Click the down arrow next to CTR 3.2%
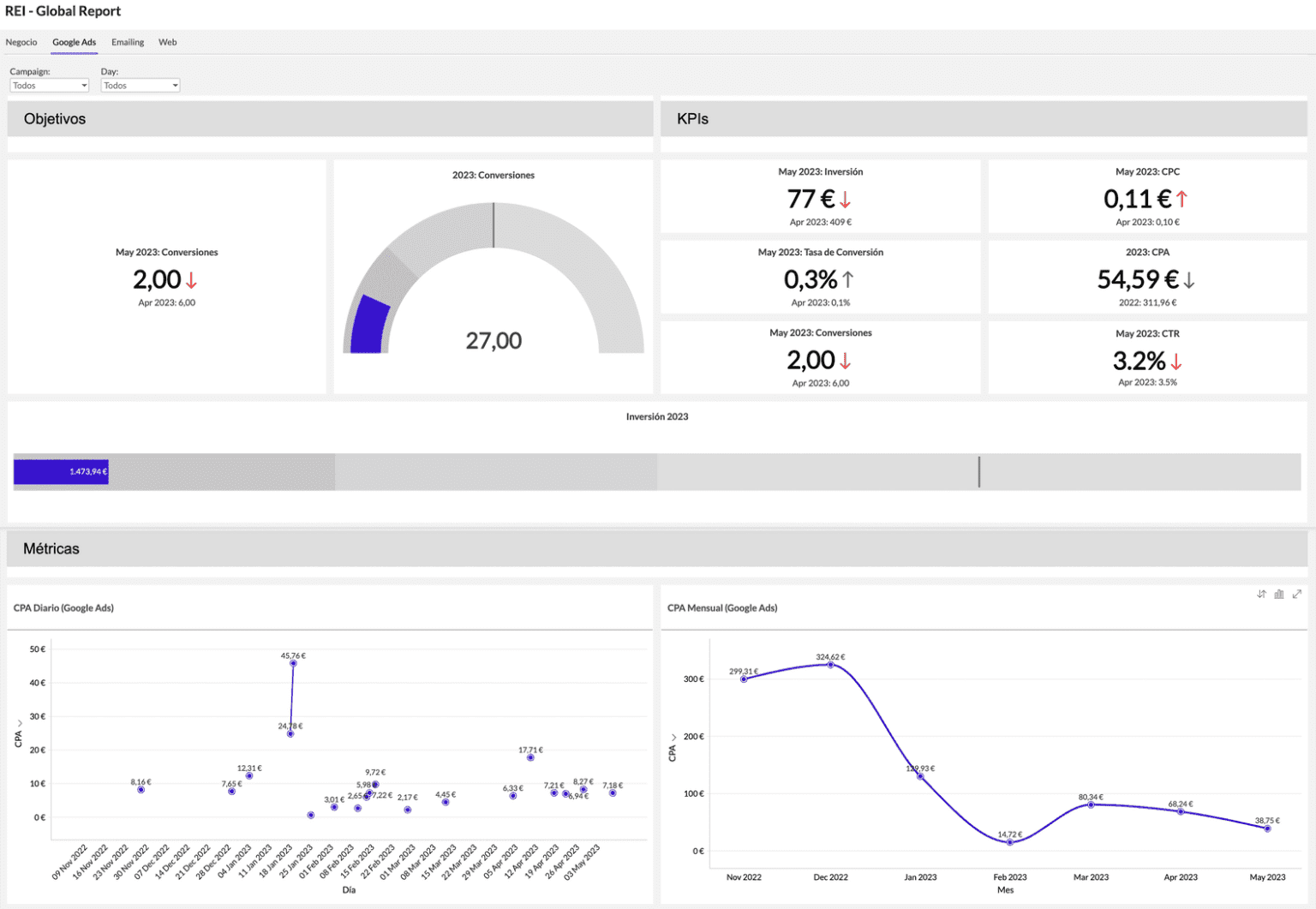This screenshot has height=909, width=1316. pos(1178,362)
